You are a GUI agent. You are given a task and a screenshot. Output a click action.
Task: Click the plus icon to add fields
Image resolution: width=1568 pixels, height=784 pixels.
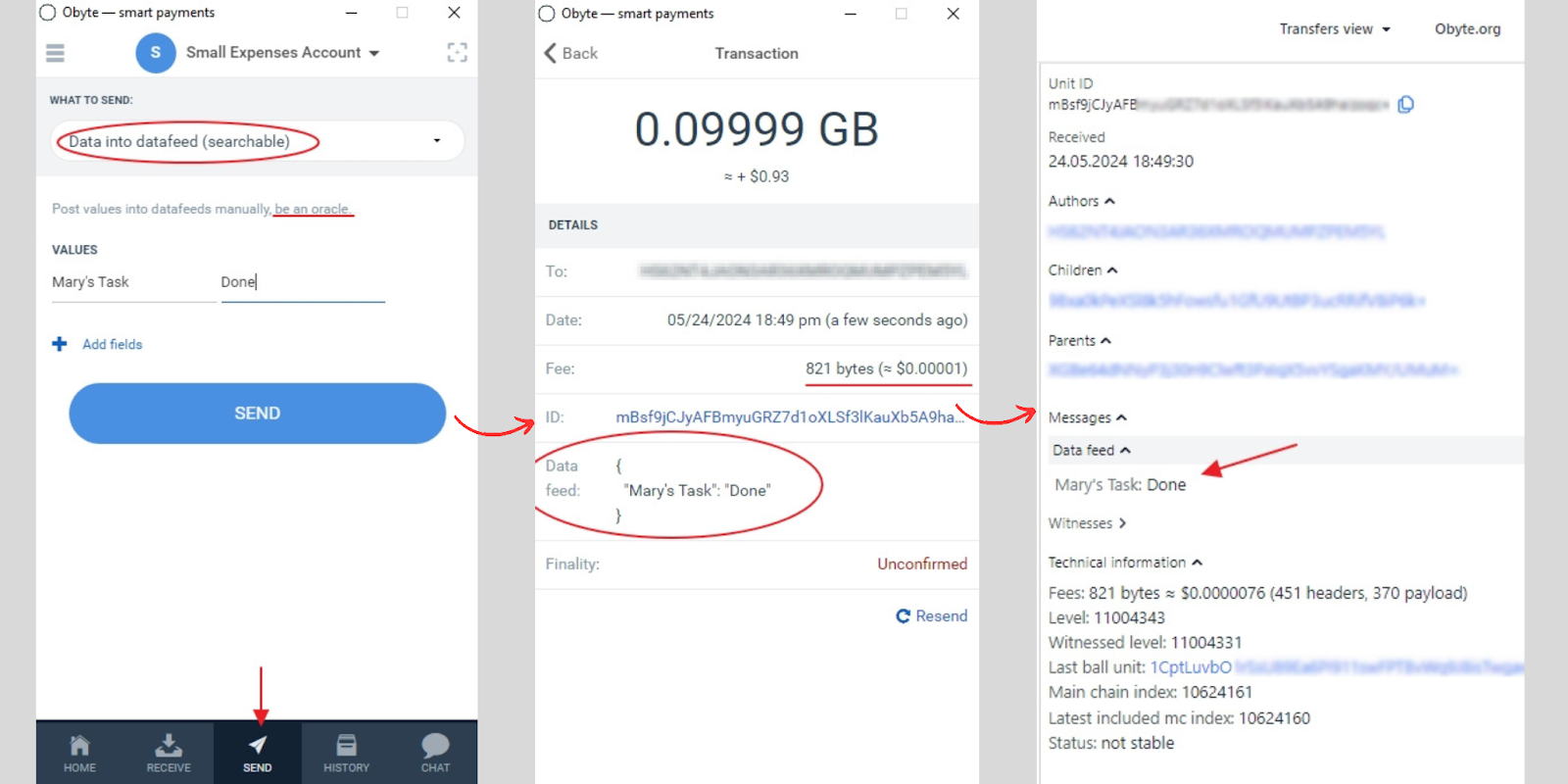click(60, 344)
